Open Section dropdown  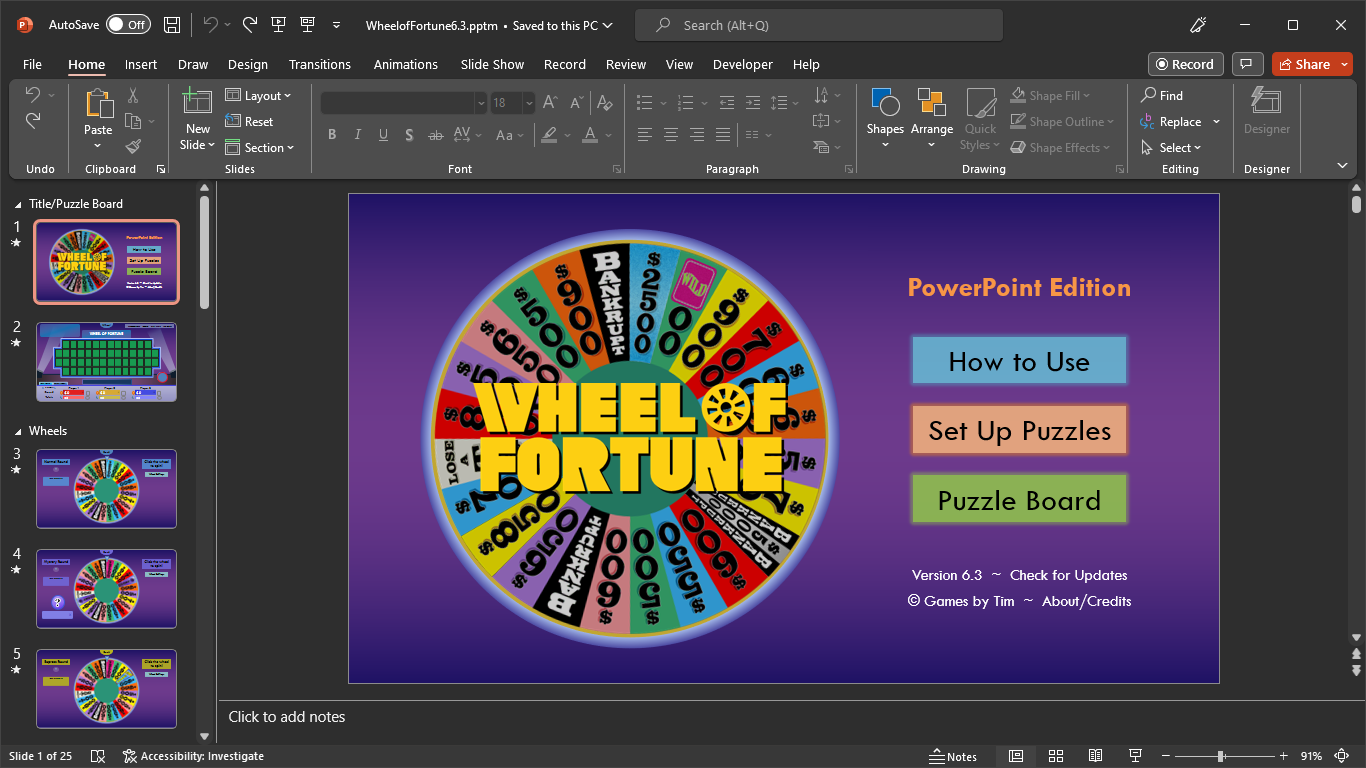click(260, 147)
